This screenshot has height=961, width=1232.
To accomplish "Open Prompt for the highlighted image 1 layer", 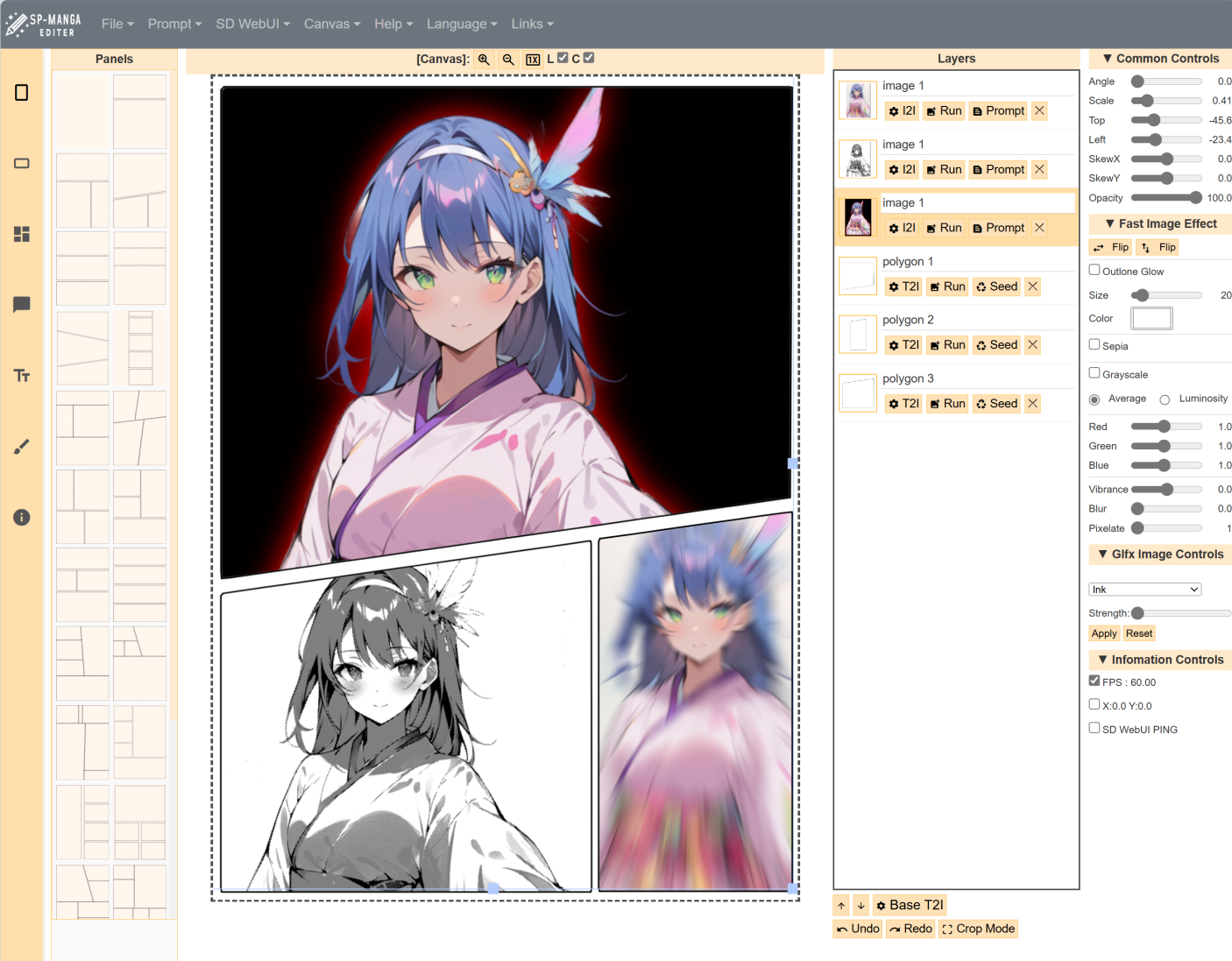I will click(x=998, y=228).
